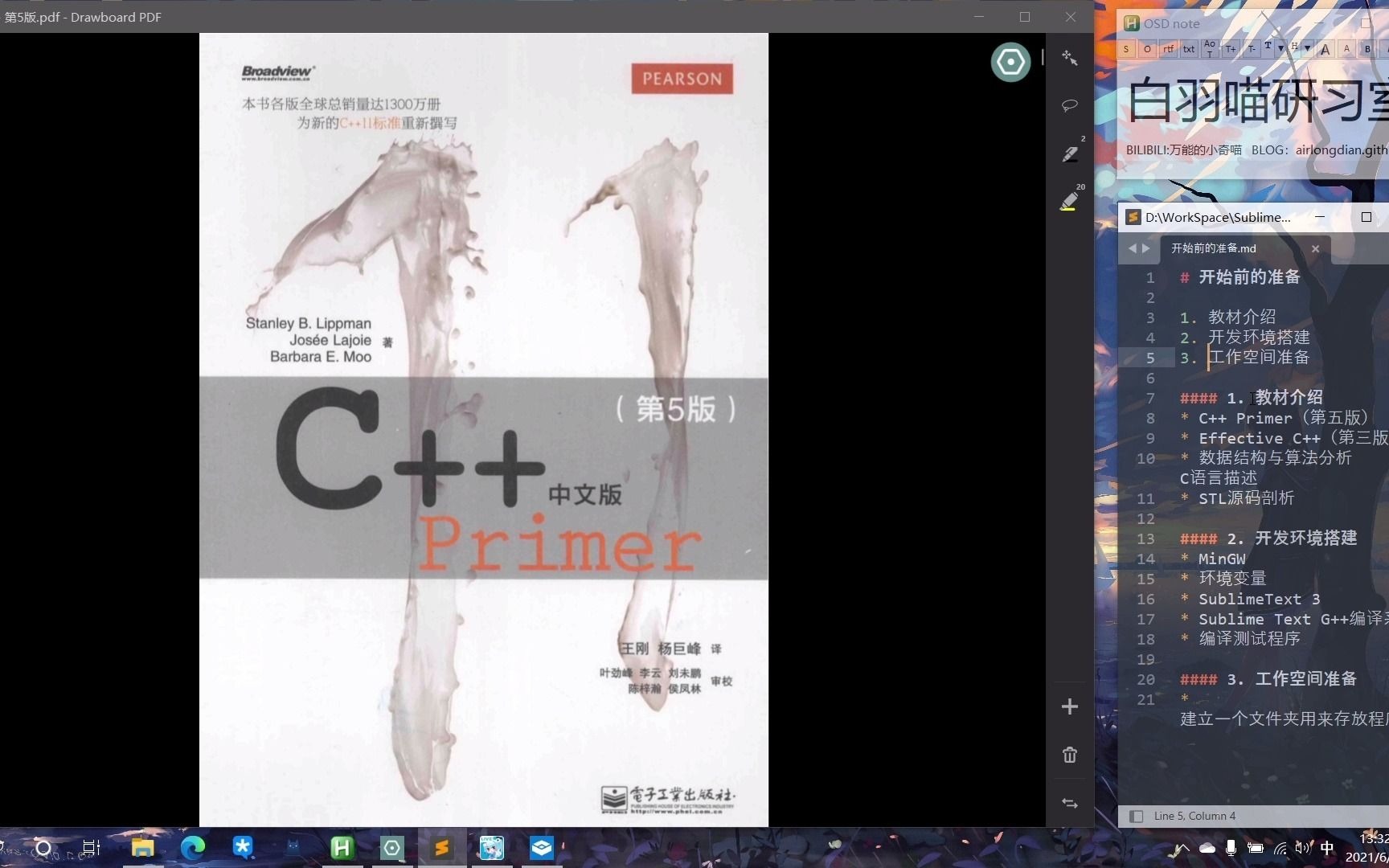The width and height of the screenshot is (1389, 868).
Task: Click the large A button in OSD note
Action: [x=1325, y=49]
